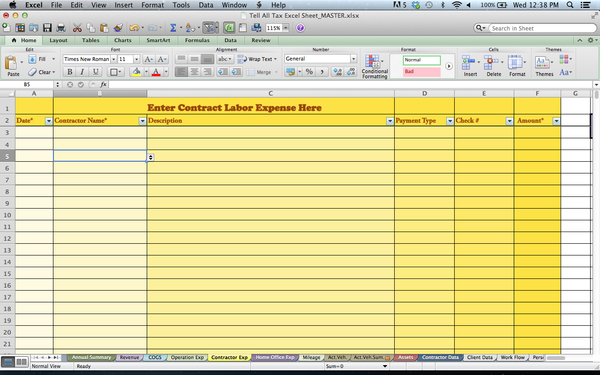Open the Payment Type filter dropdown
The height and width of the screenshot is (375, 600).
click(x=450, y=121)
